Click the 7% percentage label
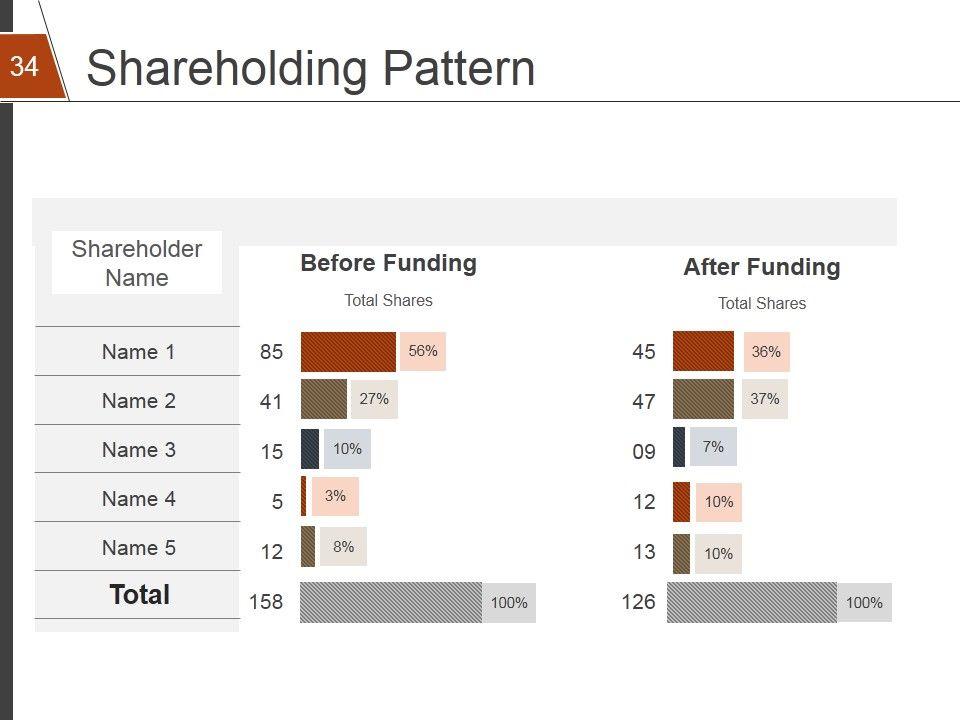Viewport: 960px width, 720px height. pos(713,447)
